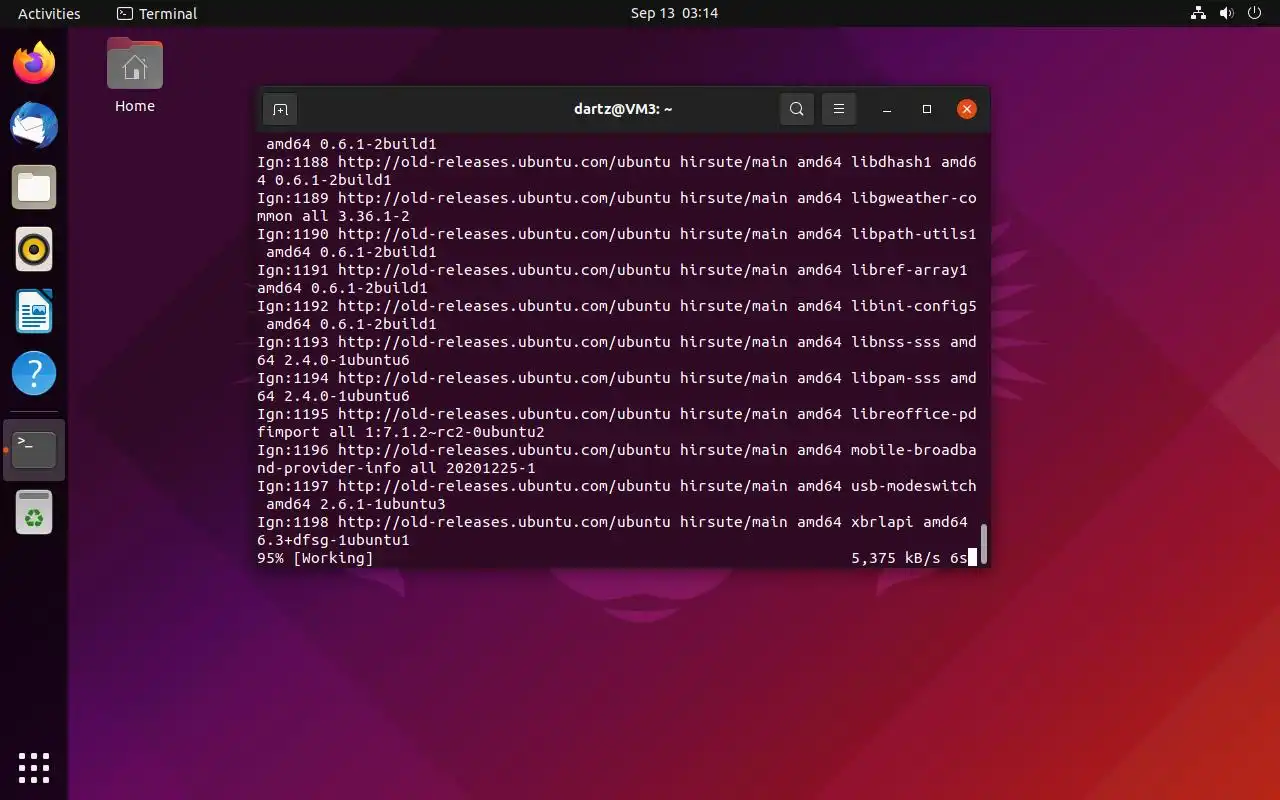Open LibreOffice Writer from the dock
The image size is (1280, 800).
(34, 311)
